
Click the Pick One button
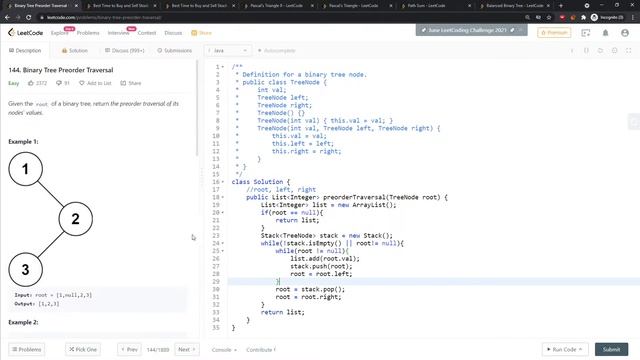point(83,349)
